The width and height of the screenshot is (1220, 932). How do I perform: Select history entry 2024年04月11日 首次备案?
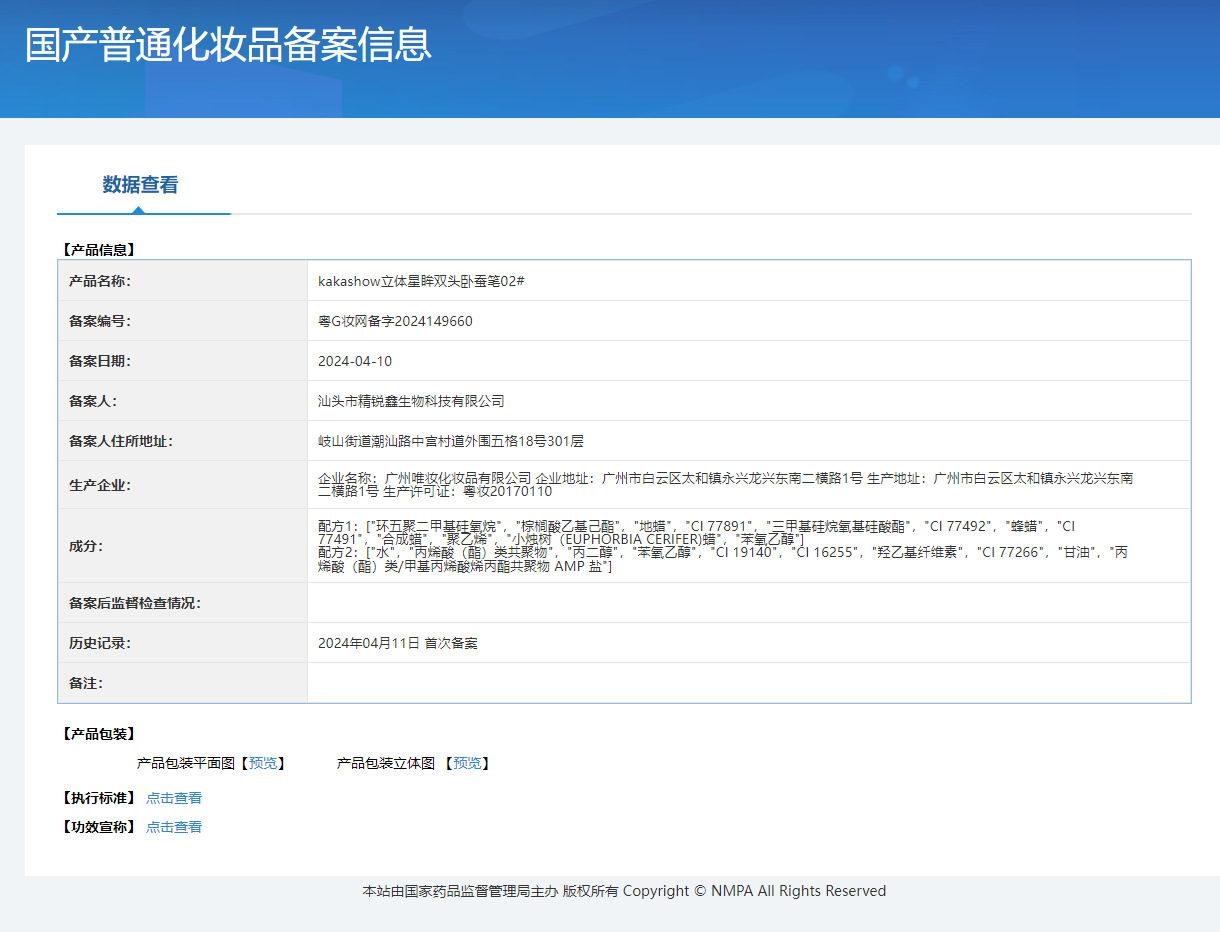[x=398, y=643]
